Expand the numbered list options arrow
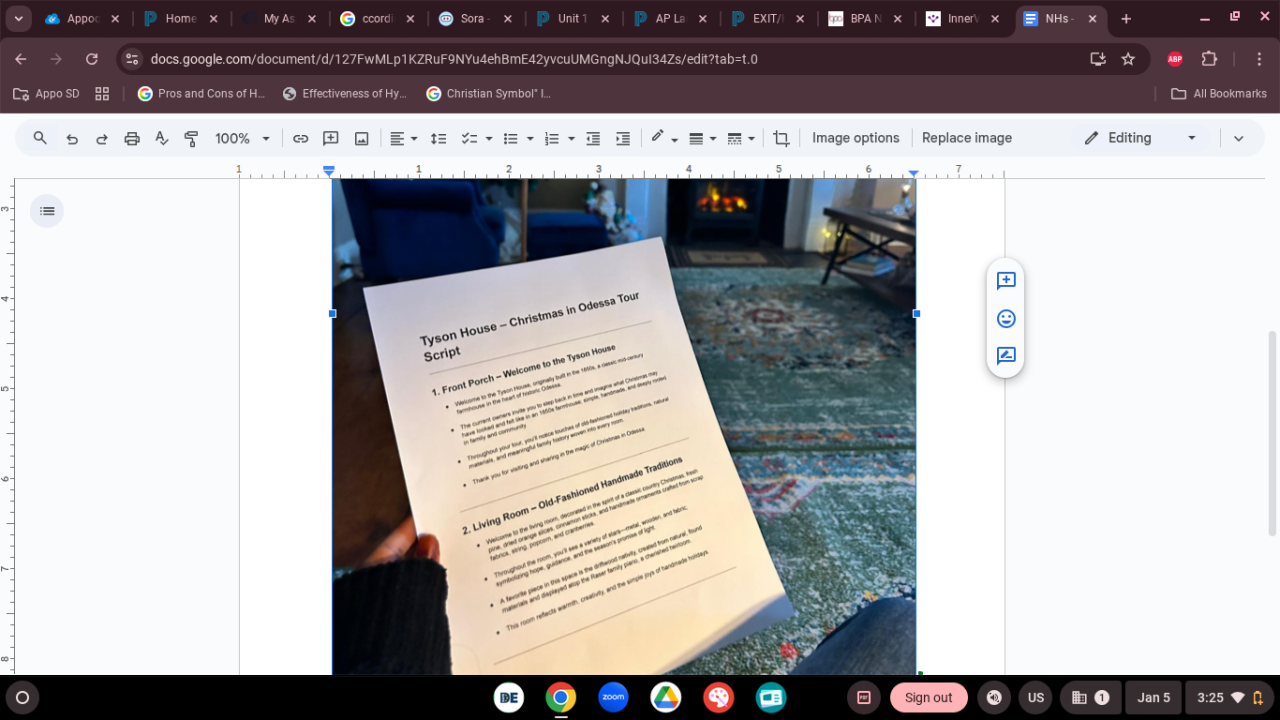Screen dimensions: 1280x720 (x=571, y=138)
